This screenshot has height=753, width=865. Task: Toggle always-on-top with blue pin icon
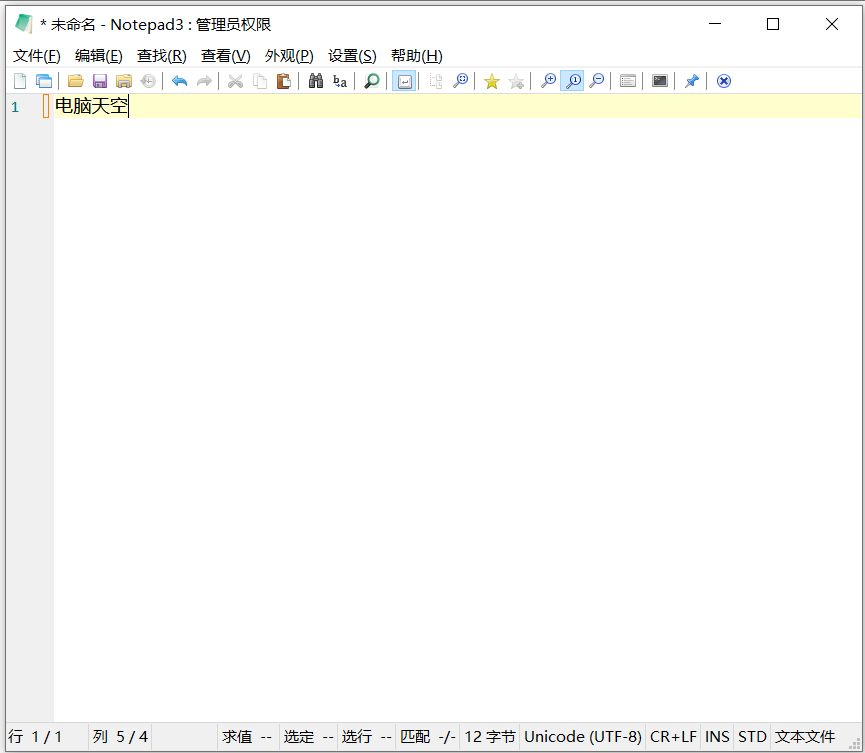coord(692,81)
